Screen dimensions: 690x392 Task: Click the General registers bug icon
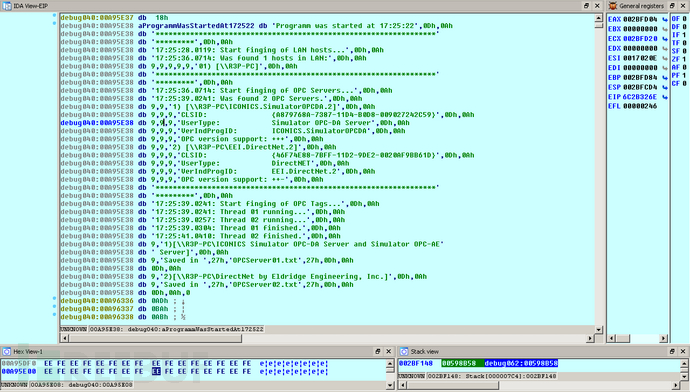click(613, 6)
